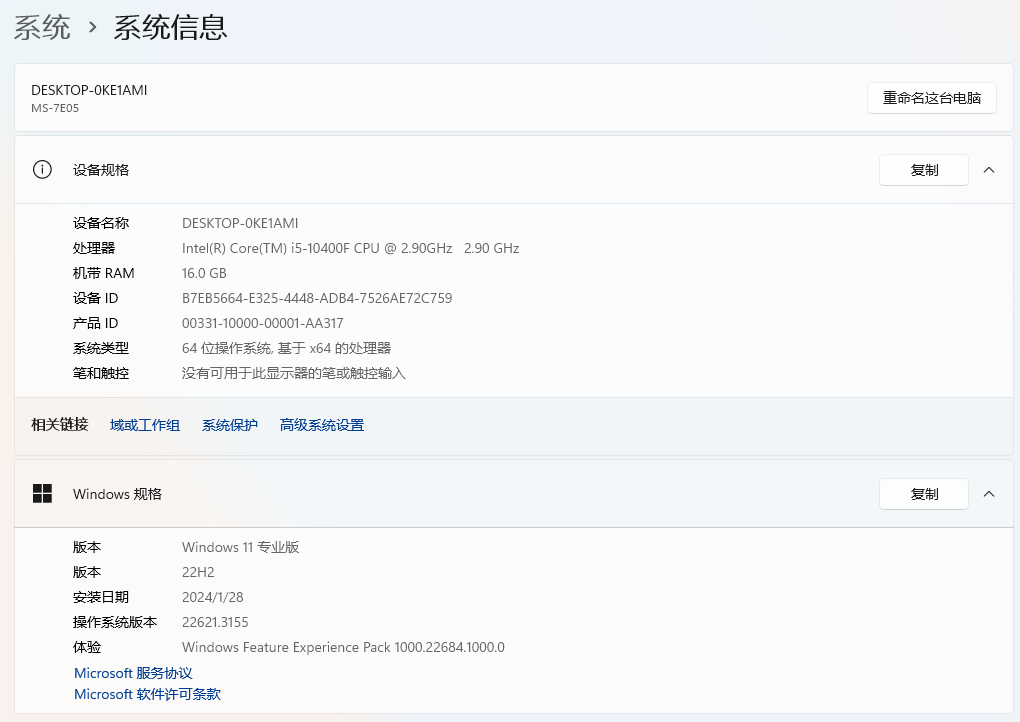Click the Windows 规格 section heading
This screenshot has height=722, width=1020.
tap(117, 494)
